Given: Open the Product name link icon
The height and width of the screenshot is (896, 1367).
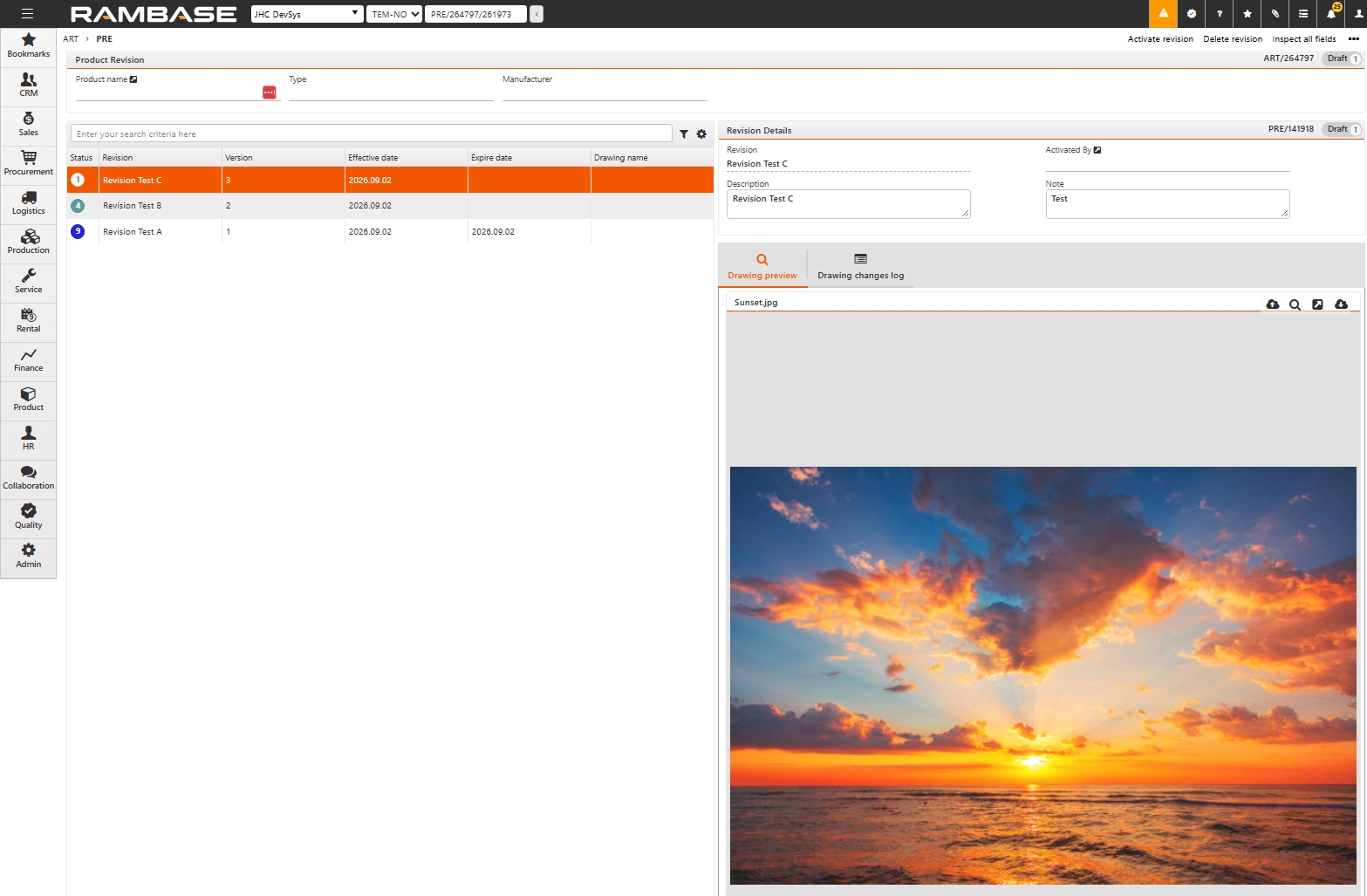Looking at the screenshot, I should tap(133, 79).
